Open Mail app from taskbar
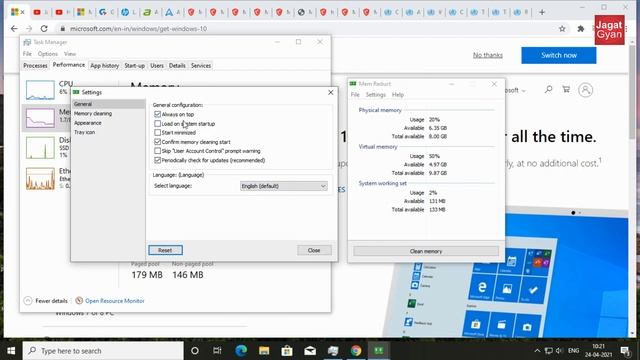This screenshot has height=360, width=640. point(310,351)
